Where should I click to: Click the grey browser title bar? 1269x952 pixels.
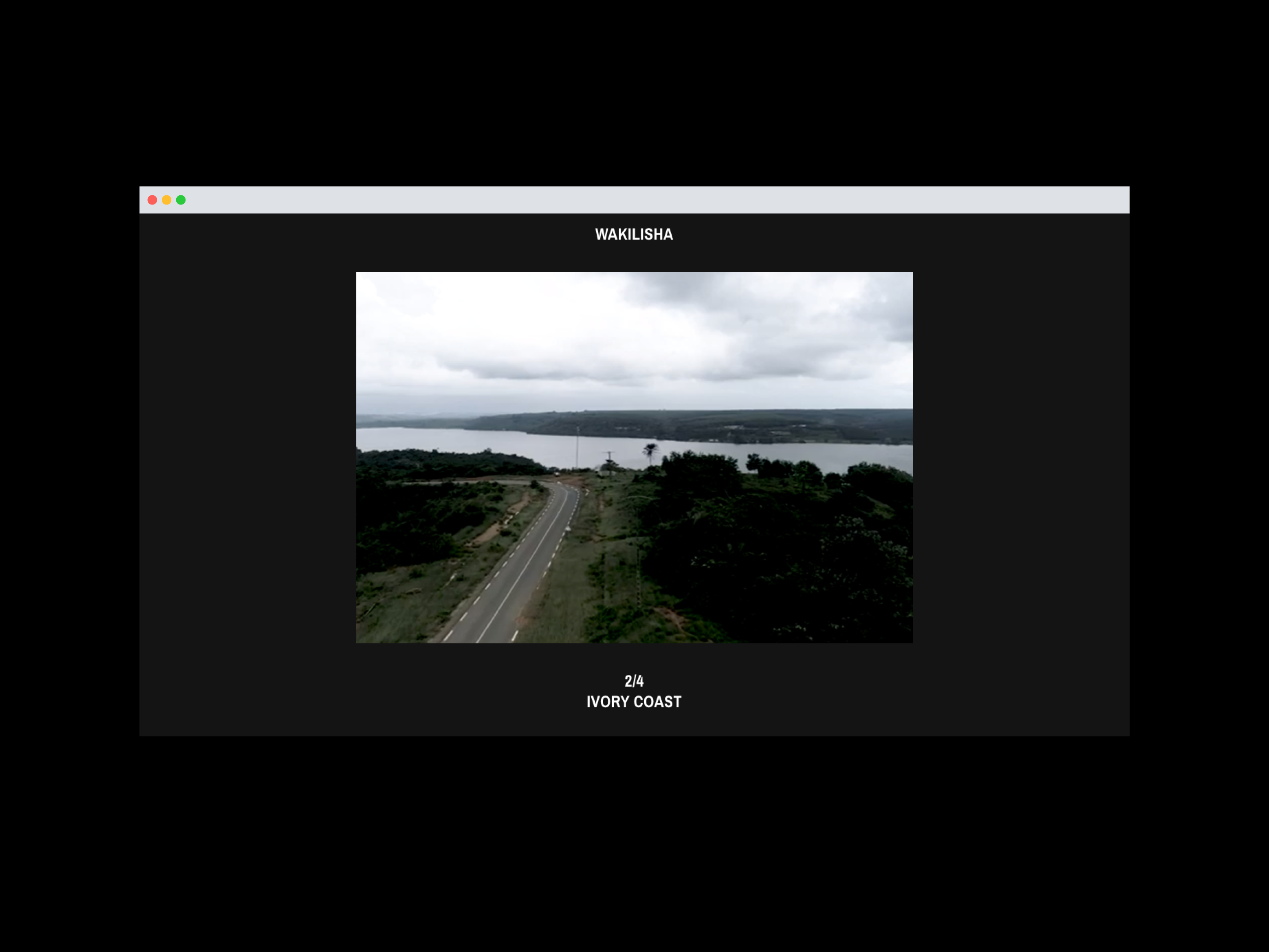pyautogui.click(x=631, y=200)
